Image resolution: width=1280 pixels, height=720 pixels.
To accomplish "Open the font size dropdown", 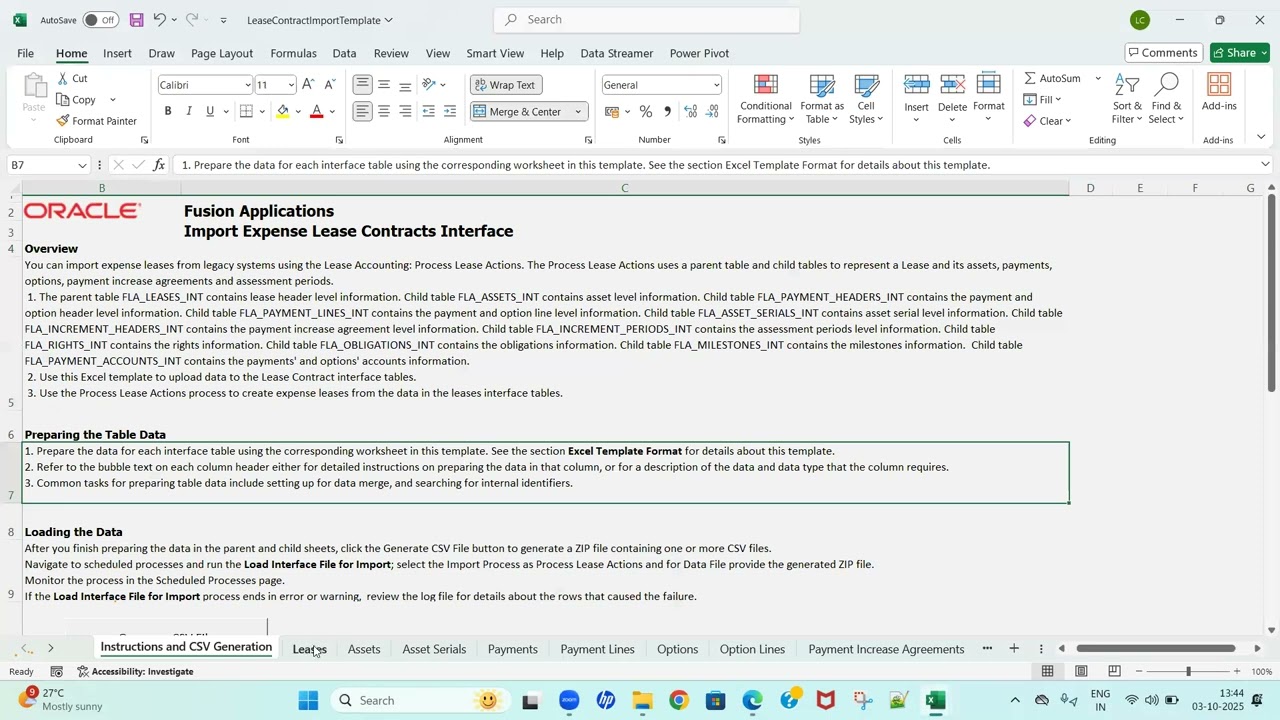I will coord(291,85).
